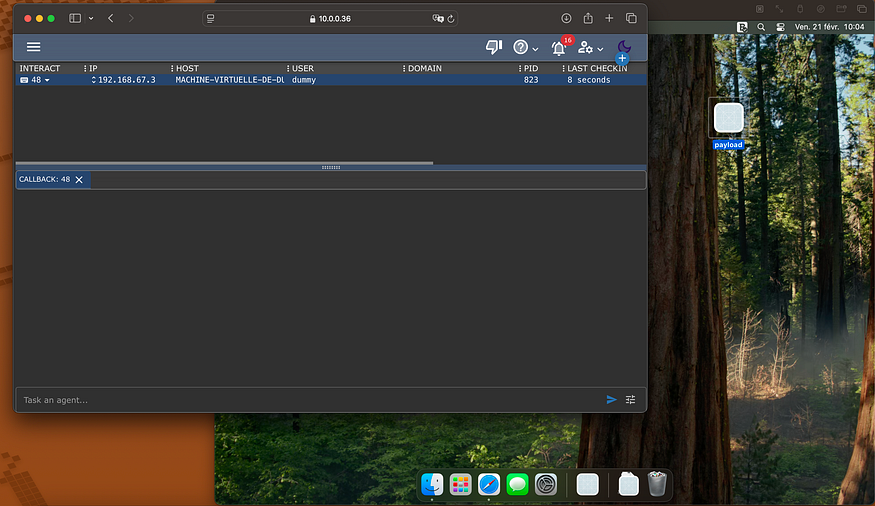
Task: Click the HOST column header
Action: (x=188, y=68)
